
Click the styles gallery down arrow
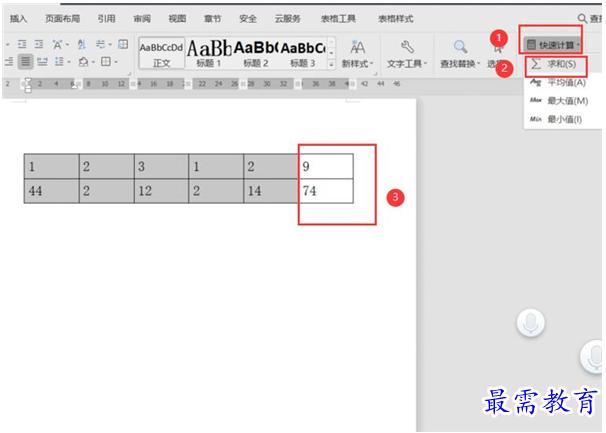(x=331, y=53)
